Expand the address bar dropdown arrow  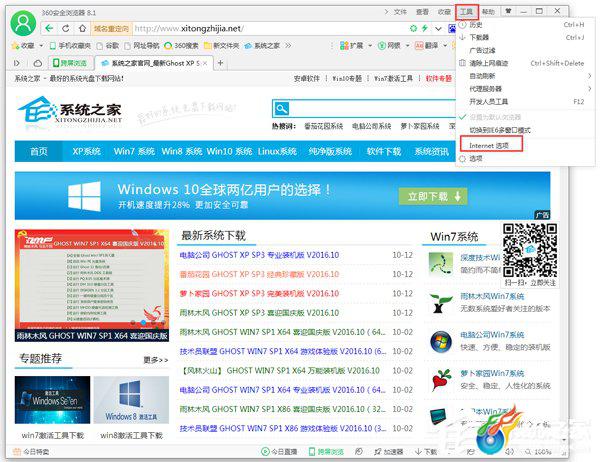[x=439, y=28]
